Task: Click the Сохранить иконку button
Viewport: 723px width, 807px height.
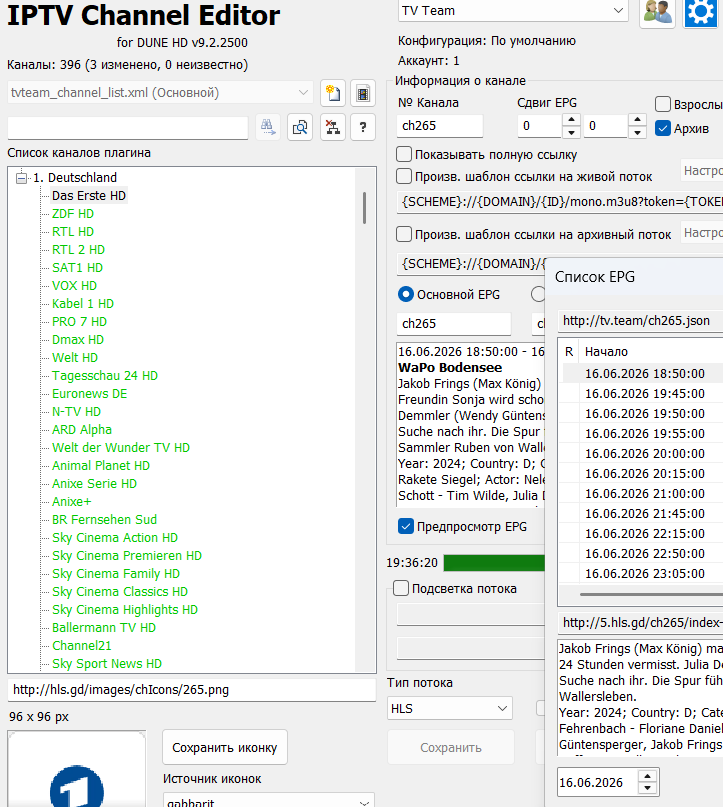Action: click(225, 747)
